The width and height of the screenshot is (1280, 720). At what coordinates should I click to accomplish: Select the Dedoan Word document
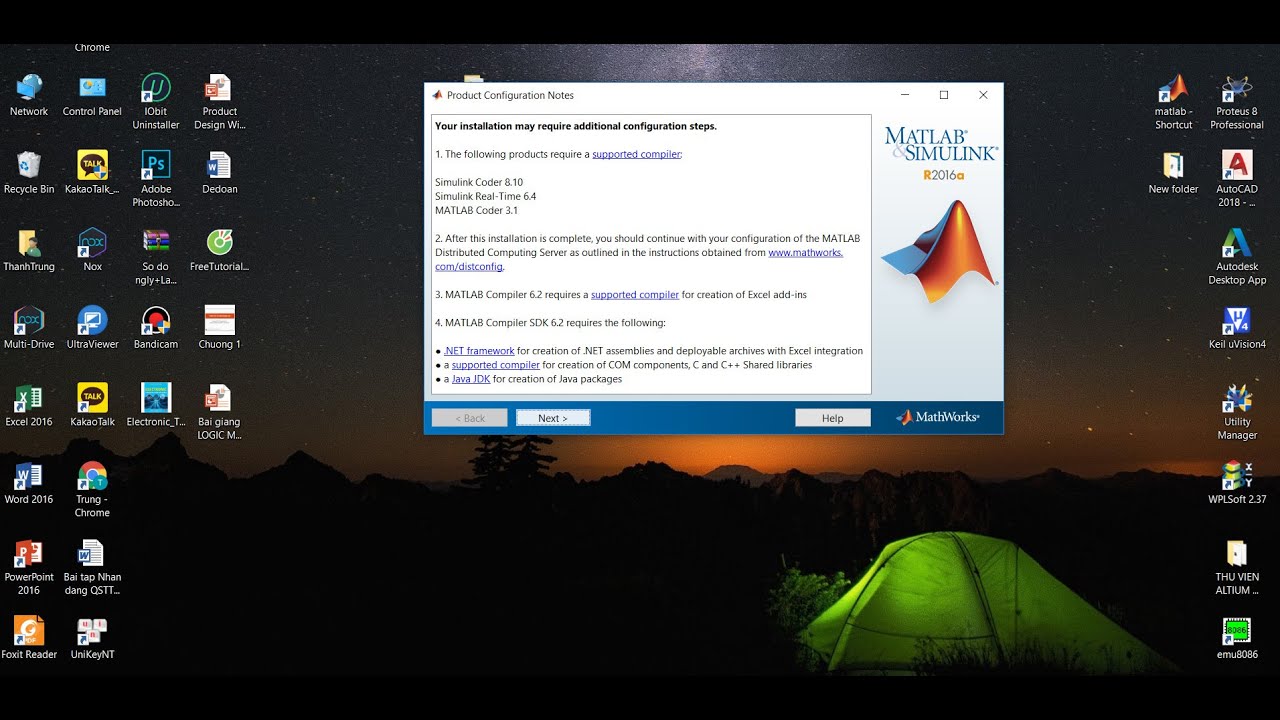(x=219, y=172)
